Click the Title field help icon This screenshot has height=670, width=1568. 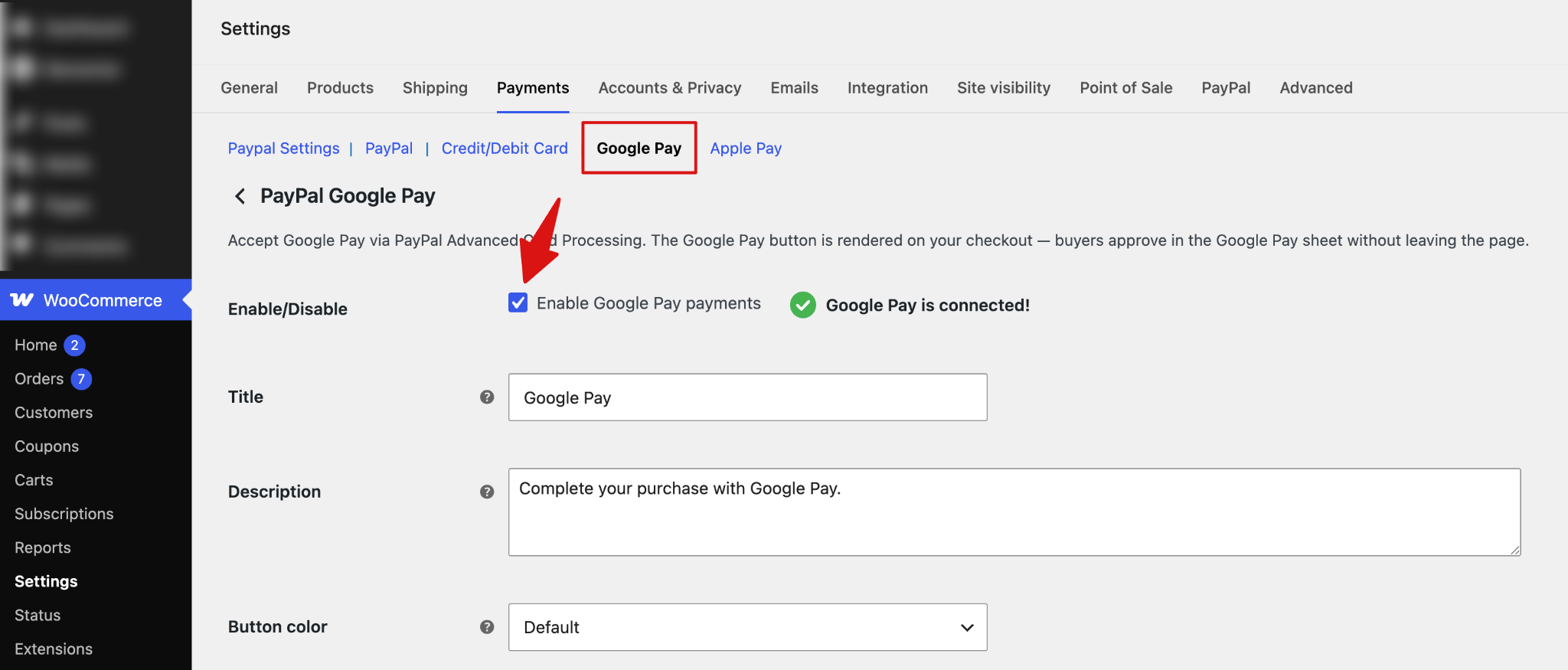coord(487,397)
